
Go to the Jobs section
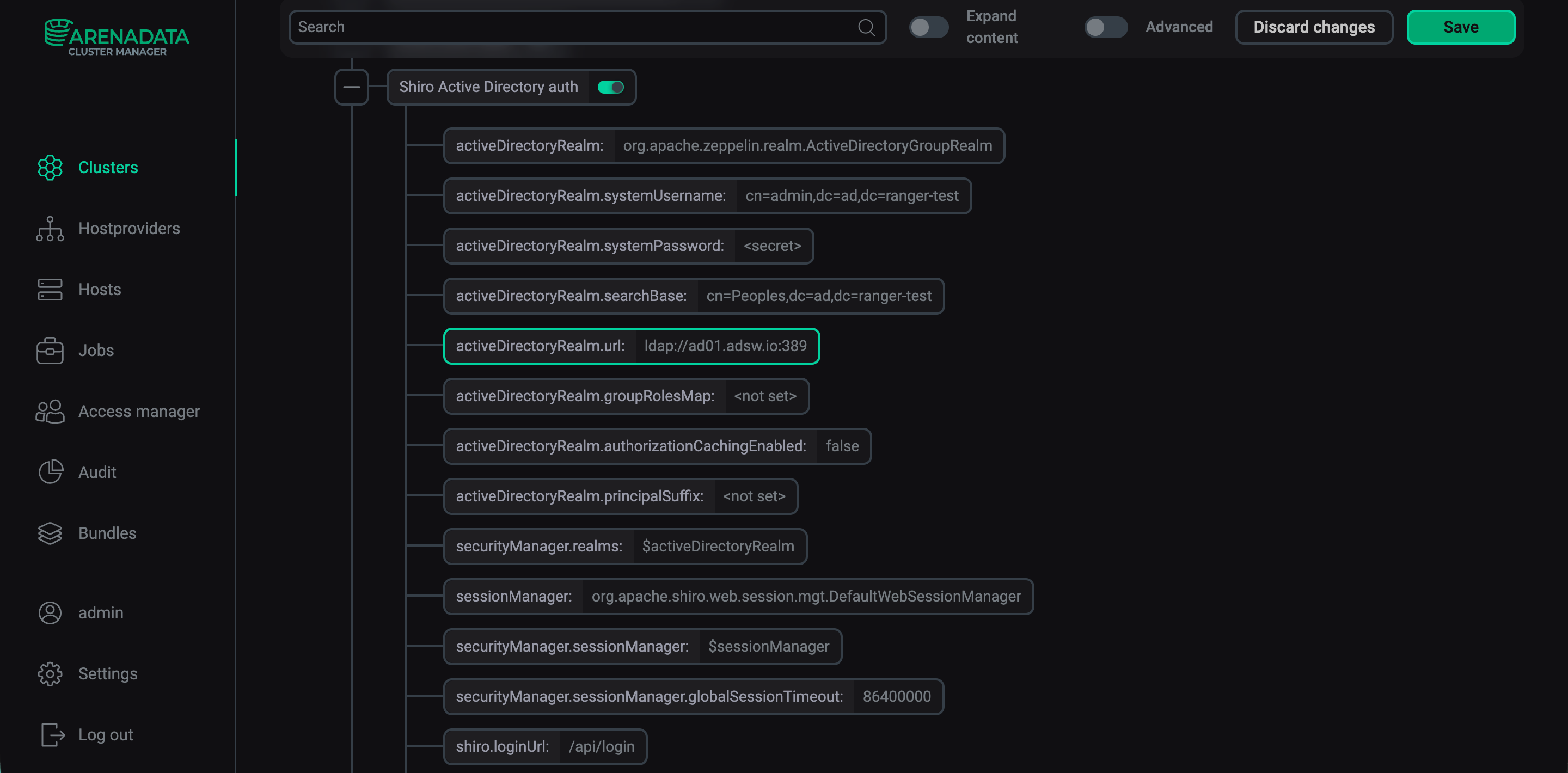pos(96,350)
